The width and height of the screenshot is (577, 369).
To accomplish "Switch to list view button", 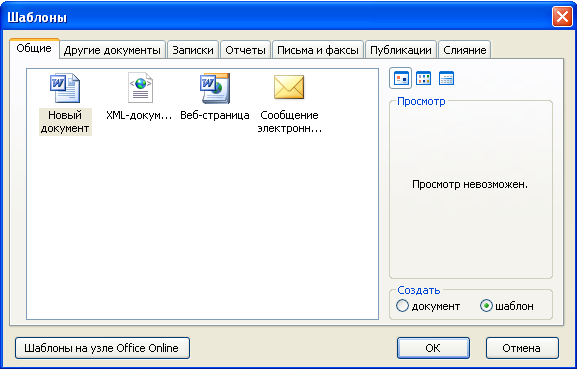I will click(x=424, y=78).
